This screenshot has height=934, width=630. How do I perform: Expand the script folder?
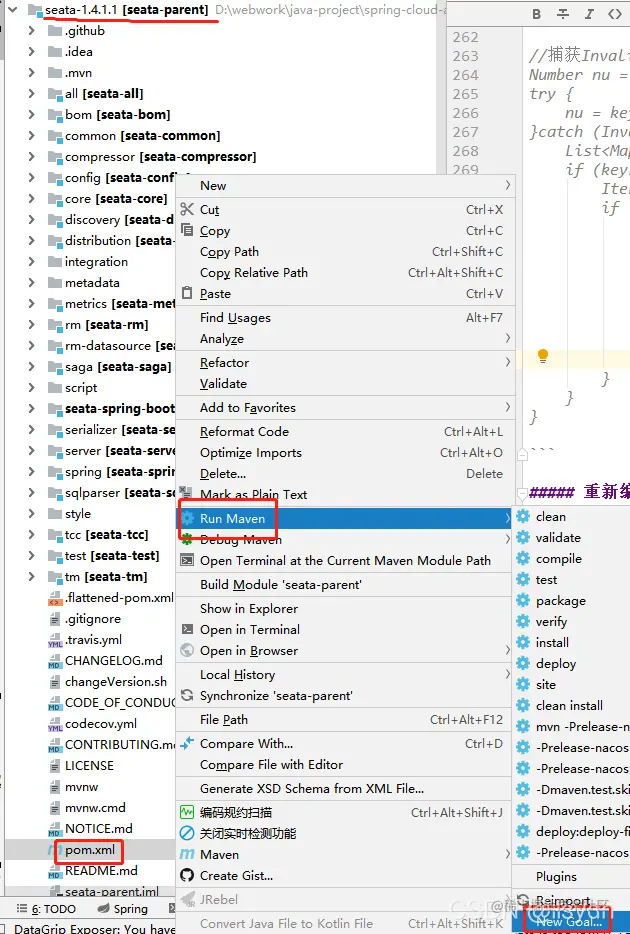32,387
